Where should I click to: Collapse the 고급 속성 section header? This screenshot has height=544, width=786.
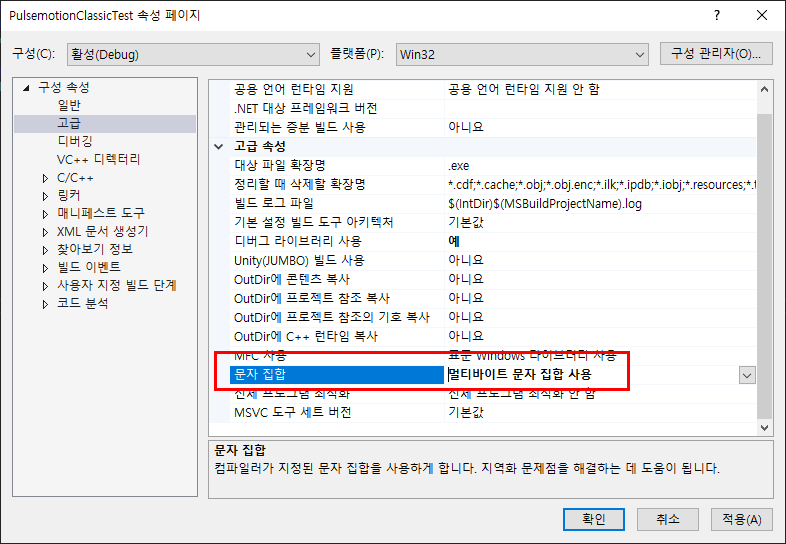tap(220, 146)
